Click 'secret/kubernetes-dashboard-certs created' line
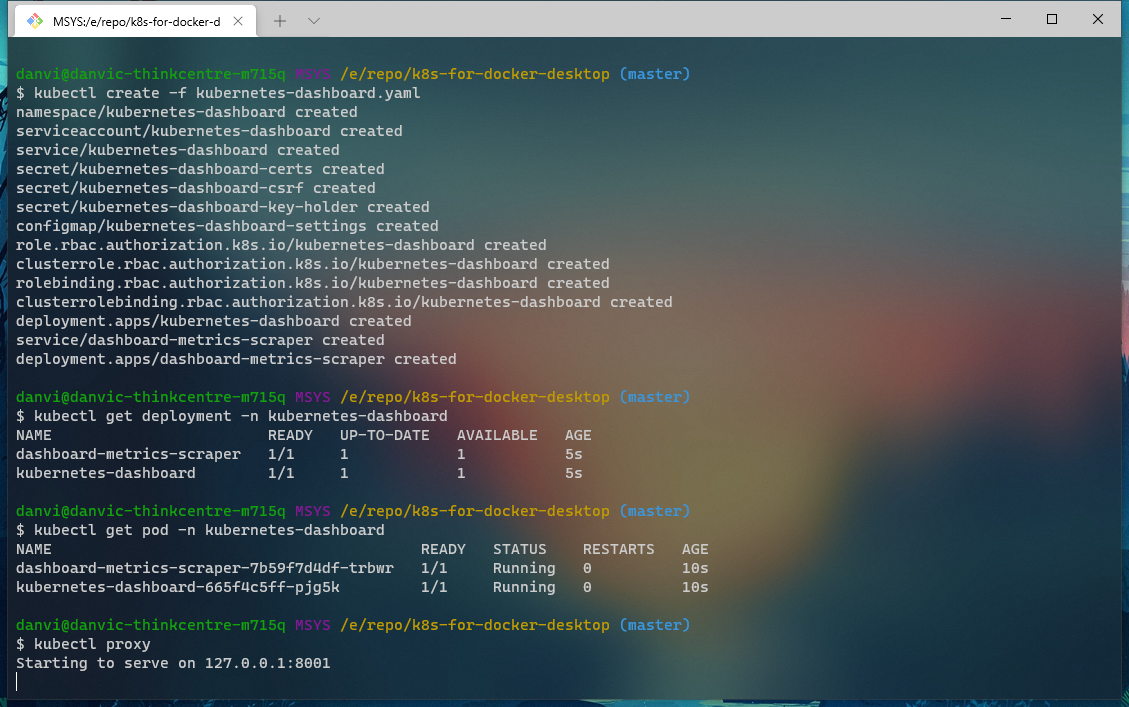Screen dimensions: 1129x707 click(x=200, y=169)
